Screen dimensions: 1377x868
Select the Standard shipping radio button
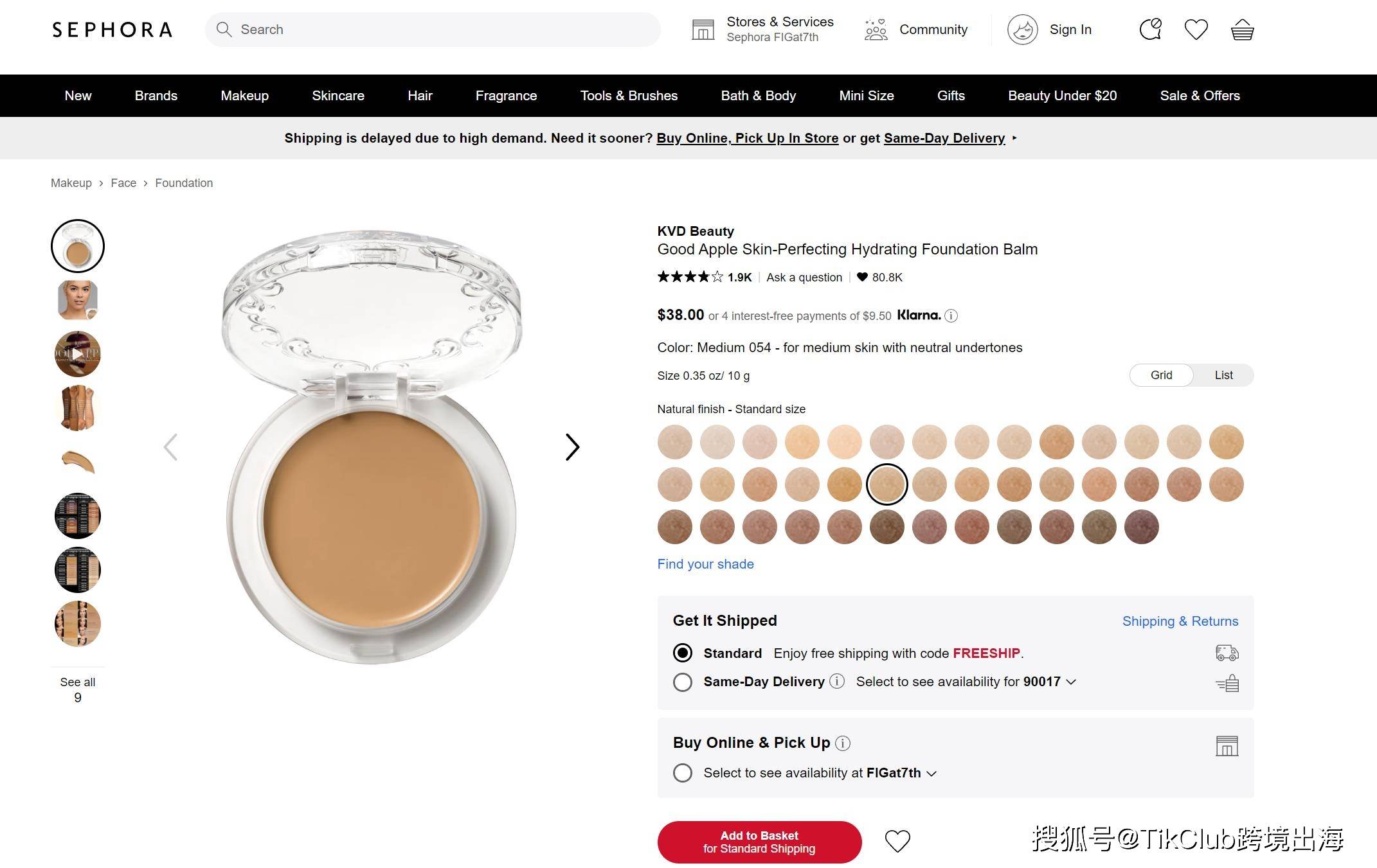[x=683, y=653]
